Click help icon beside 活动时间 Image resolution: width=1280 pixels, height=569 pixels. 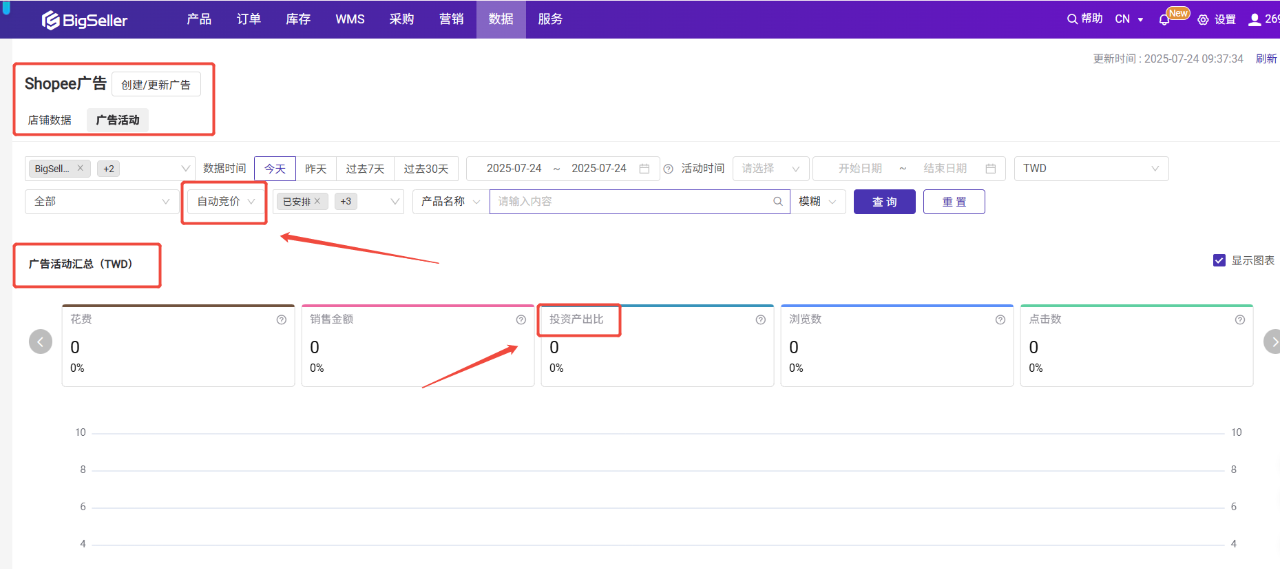[x=668, y=169]
